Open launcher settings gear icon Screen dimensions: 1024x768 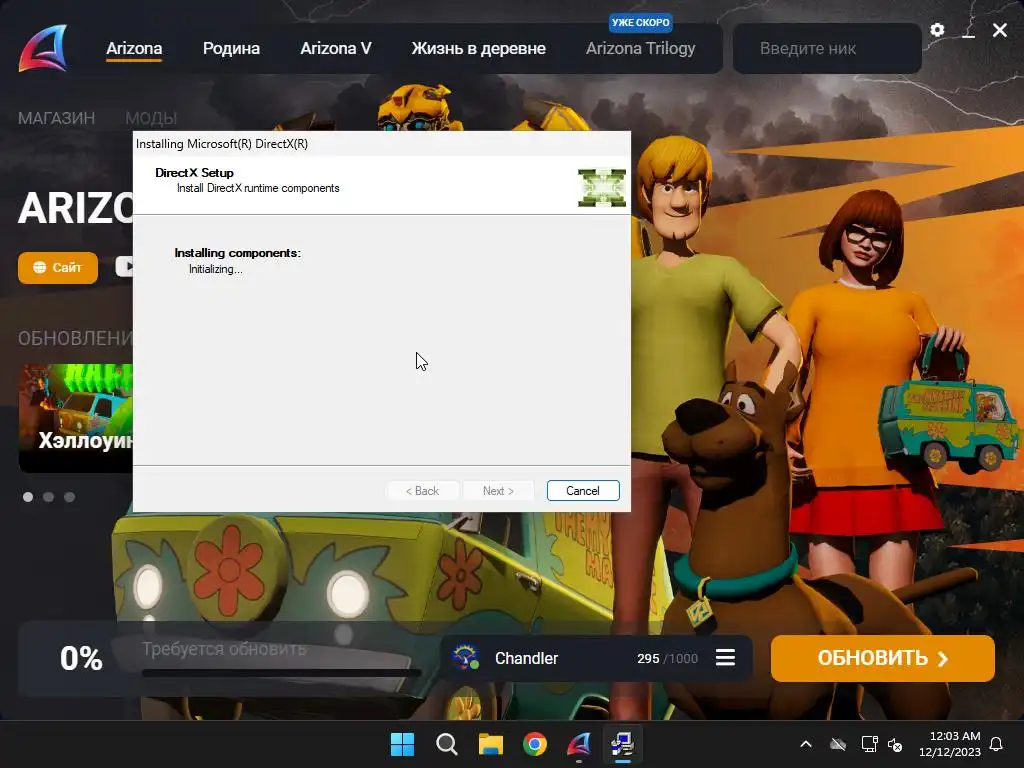tap(937, 30)
